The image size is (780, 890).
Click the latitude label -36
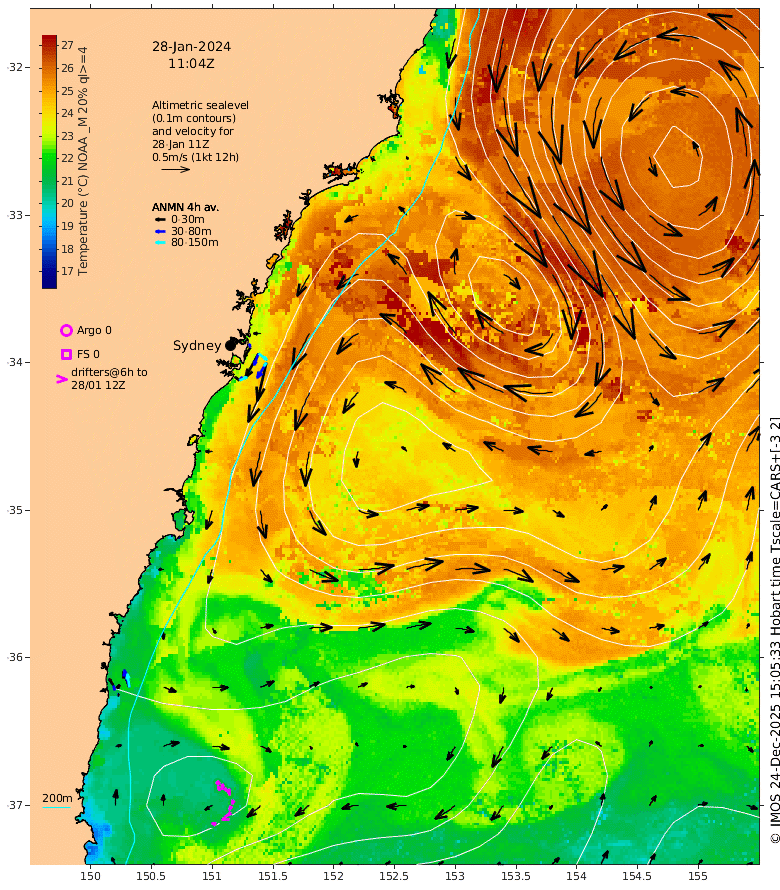(x=15, y=657)
